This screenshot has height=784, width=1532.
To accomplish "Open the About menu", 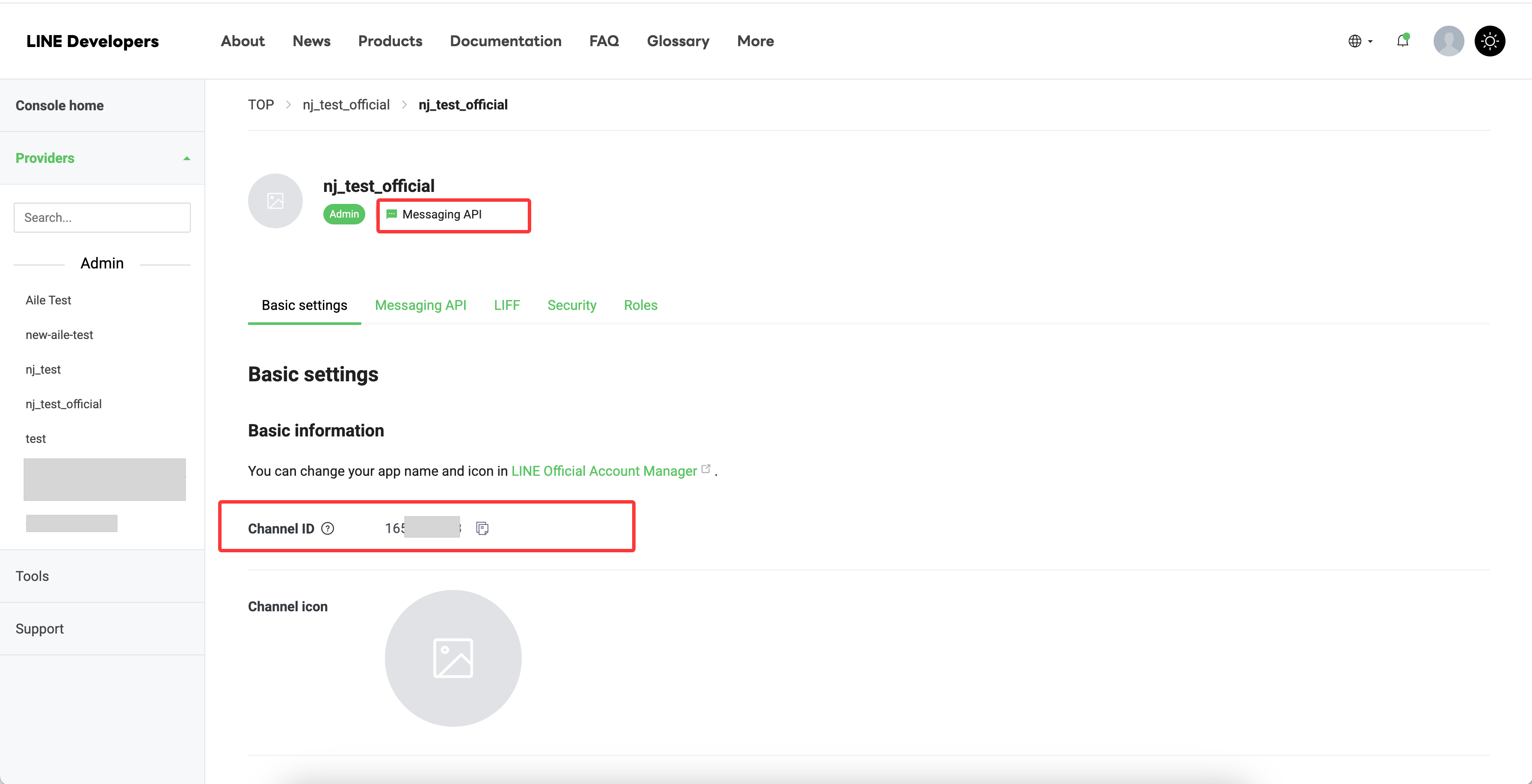I will (243, 41).
